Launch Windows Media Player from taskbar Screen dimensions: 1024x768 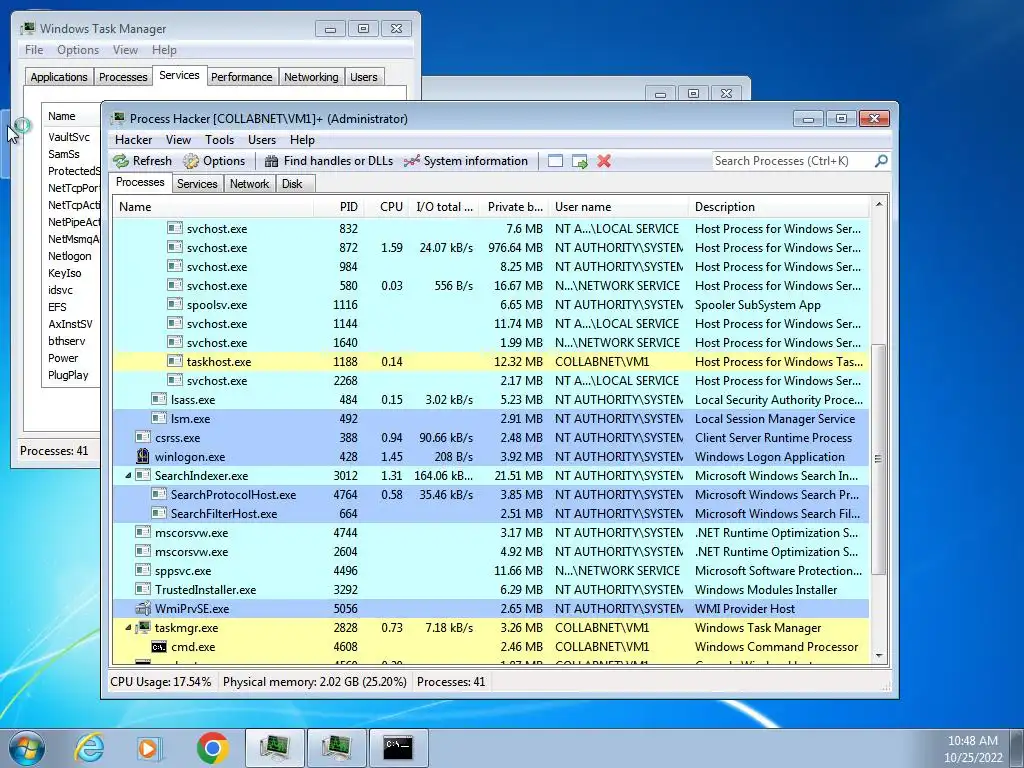tap(149, 748)
